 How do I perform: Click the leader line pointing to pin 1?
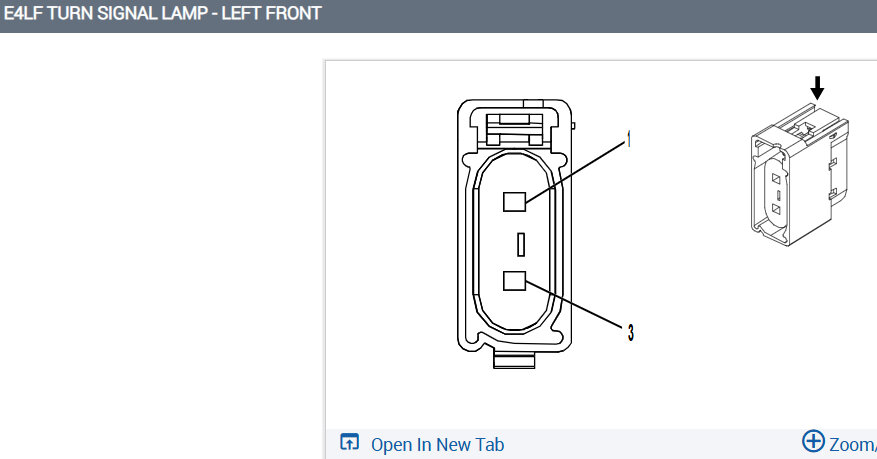pos(575,172)
